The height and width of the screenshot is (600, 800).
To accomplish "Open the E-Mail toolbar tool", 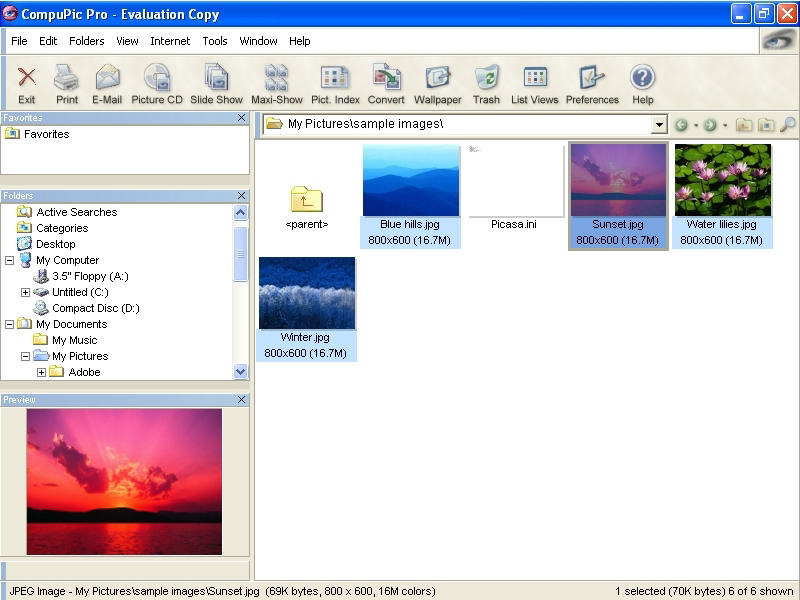I will tap(107, 85).
